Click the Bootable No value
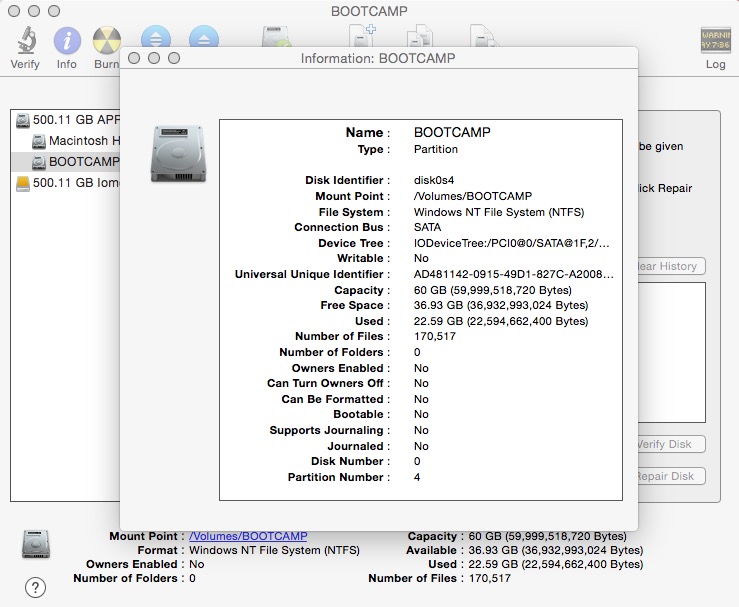Screen dimensions: 739x607 tap(421, 414)
